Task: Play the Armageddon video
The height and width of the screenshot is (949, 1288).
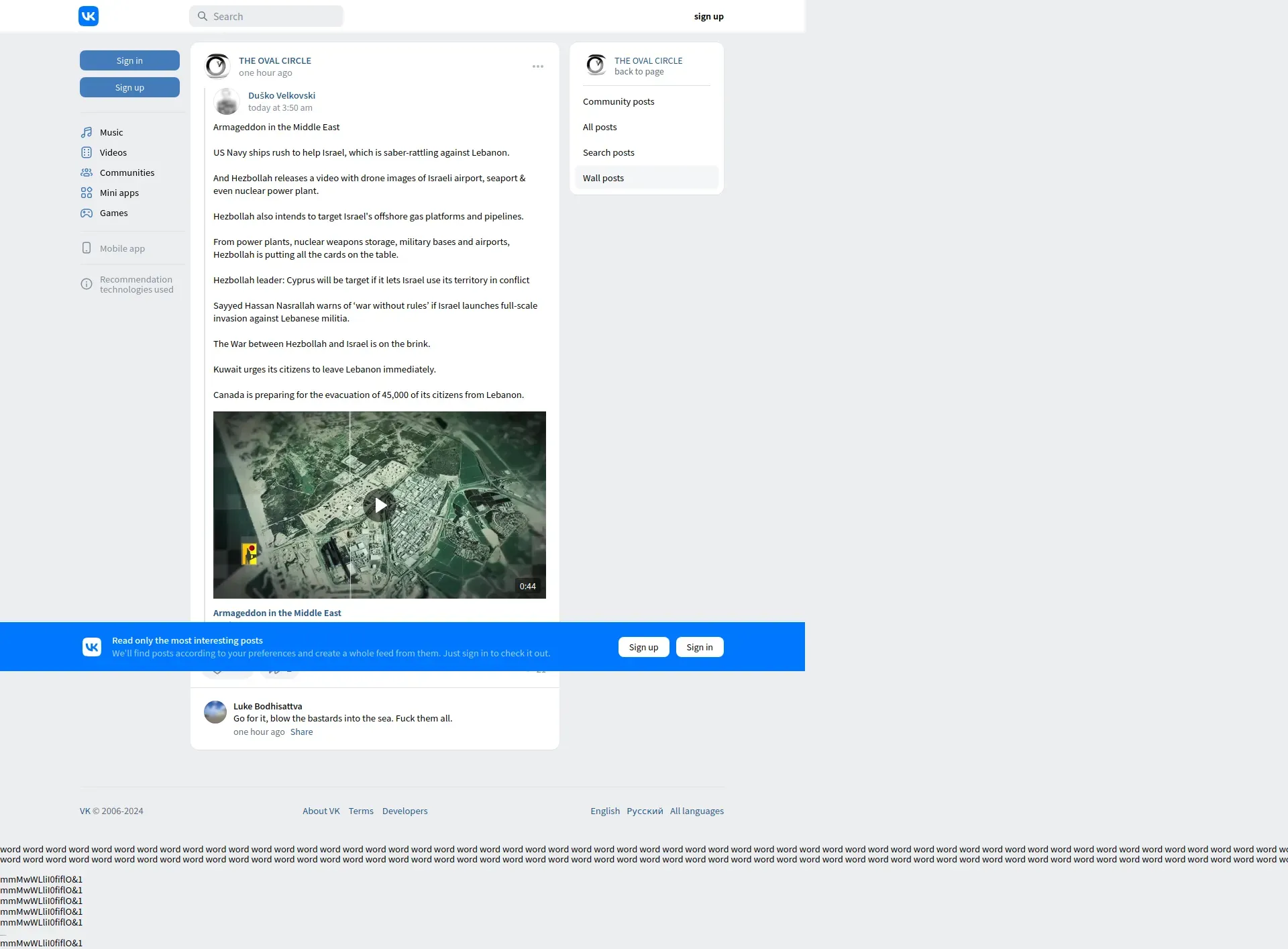Action: (380, 505)
